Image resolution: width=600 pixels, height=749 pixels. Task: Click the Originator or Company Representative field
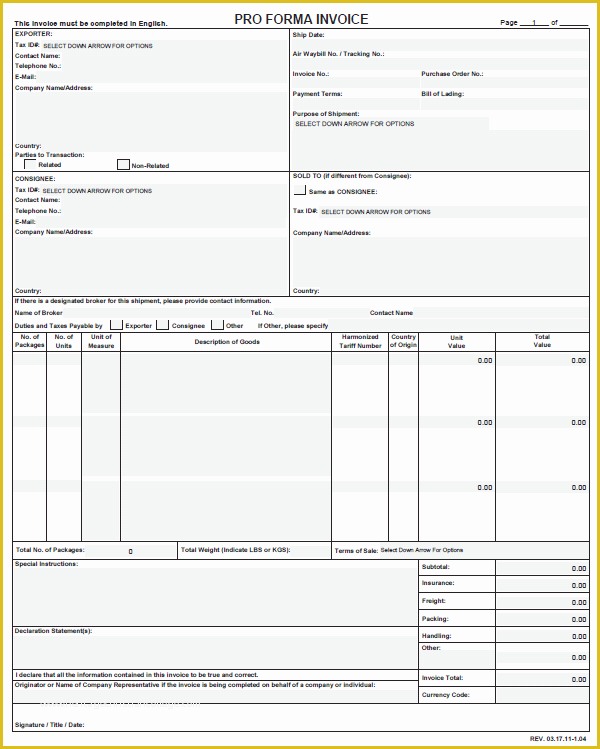215,696
